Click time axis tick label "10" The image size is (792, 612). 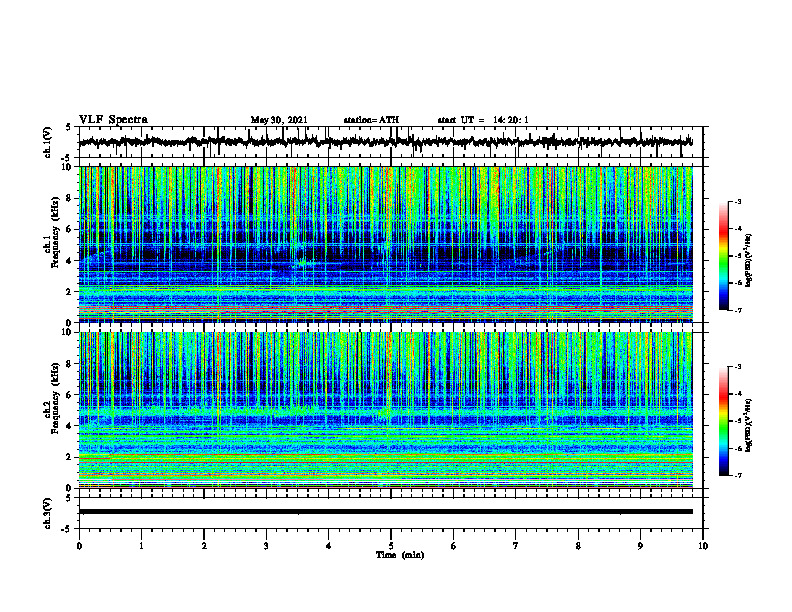click(703, 546)
